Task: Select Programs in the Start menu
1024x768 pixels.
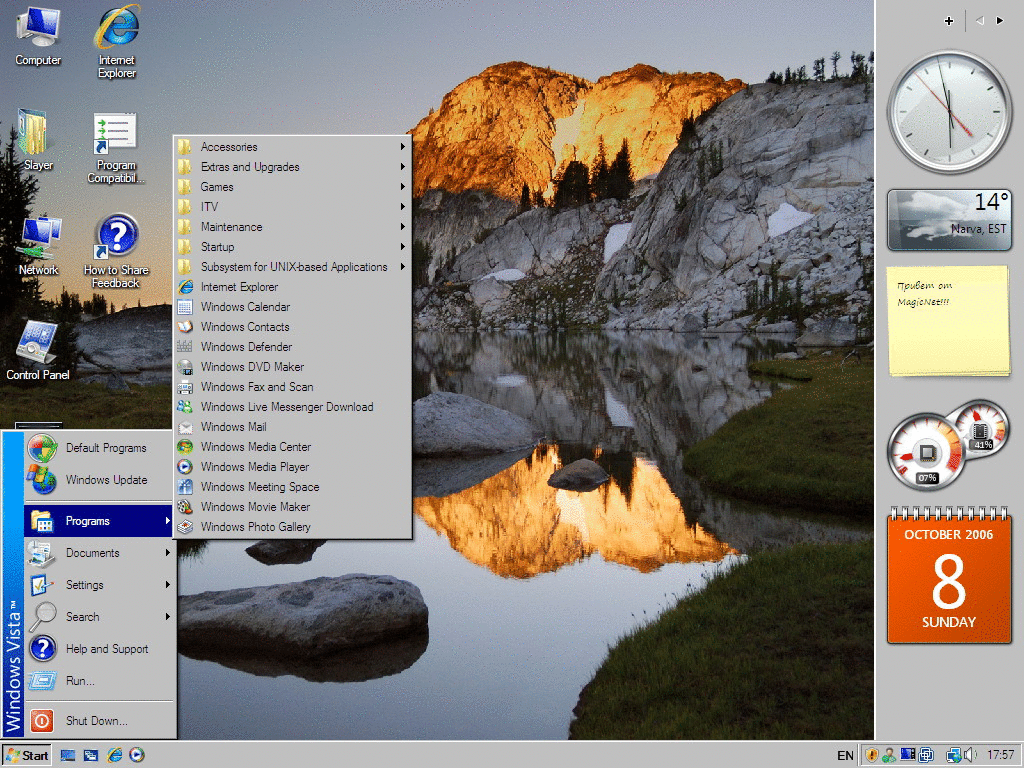Action: point(99,521)
